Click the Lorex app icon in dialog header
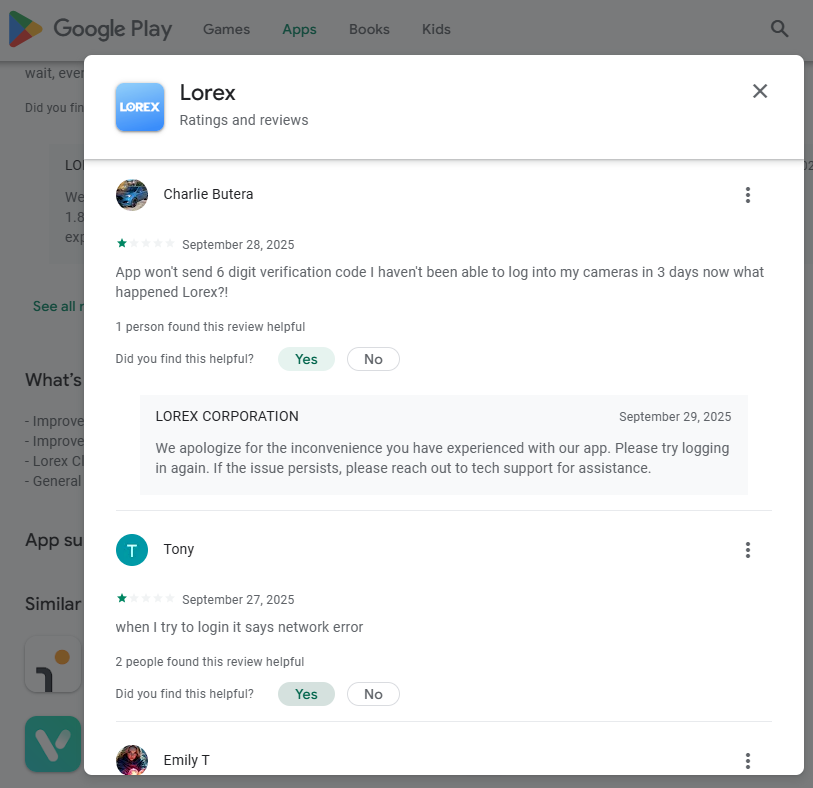Viewport: 813px width, 788px height. point(140,107)
